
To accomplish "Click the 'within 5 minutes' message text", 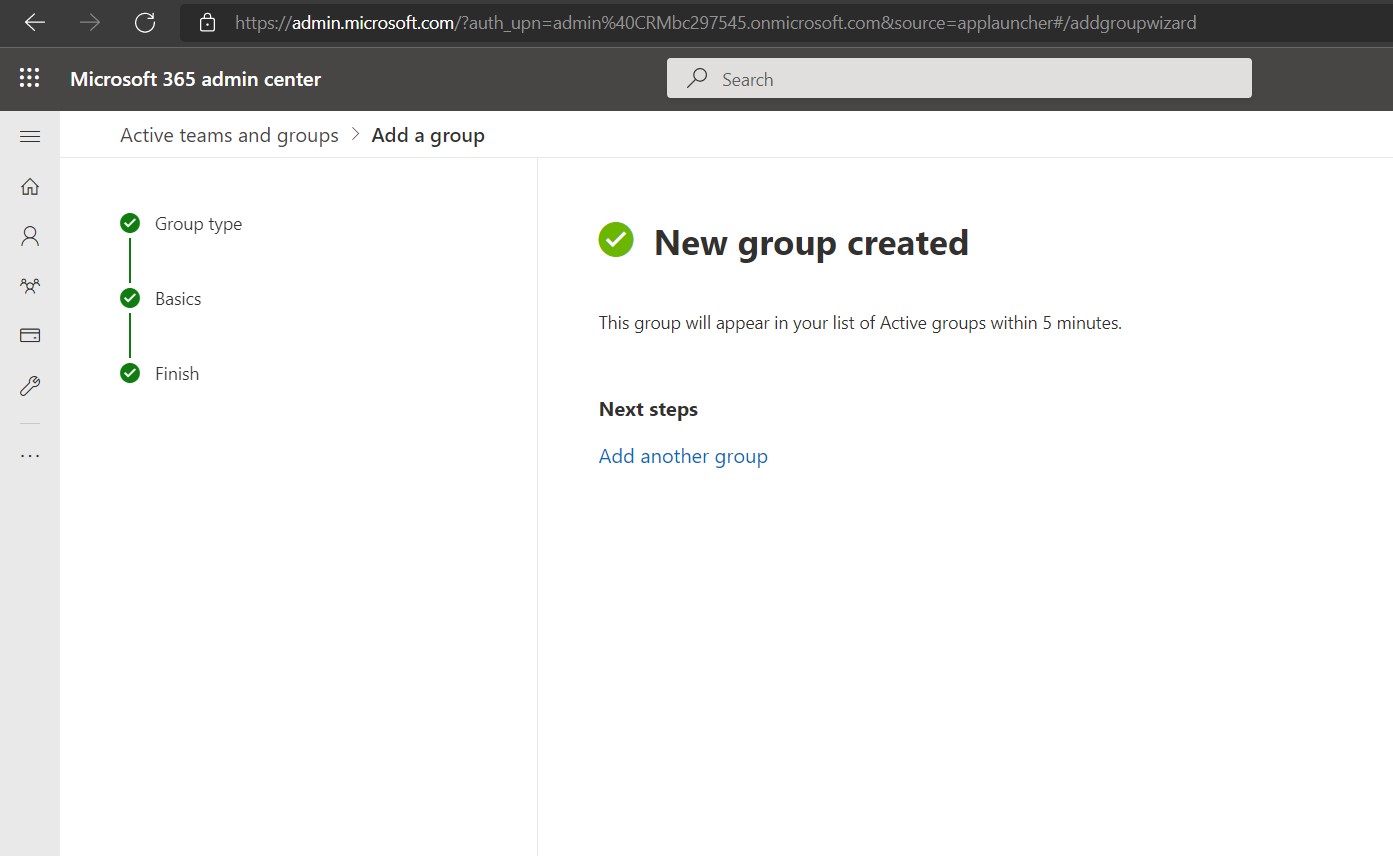I will [x=860, y=323].
